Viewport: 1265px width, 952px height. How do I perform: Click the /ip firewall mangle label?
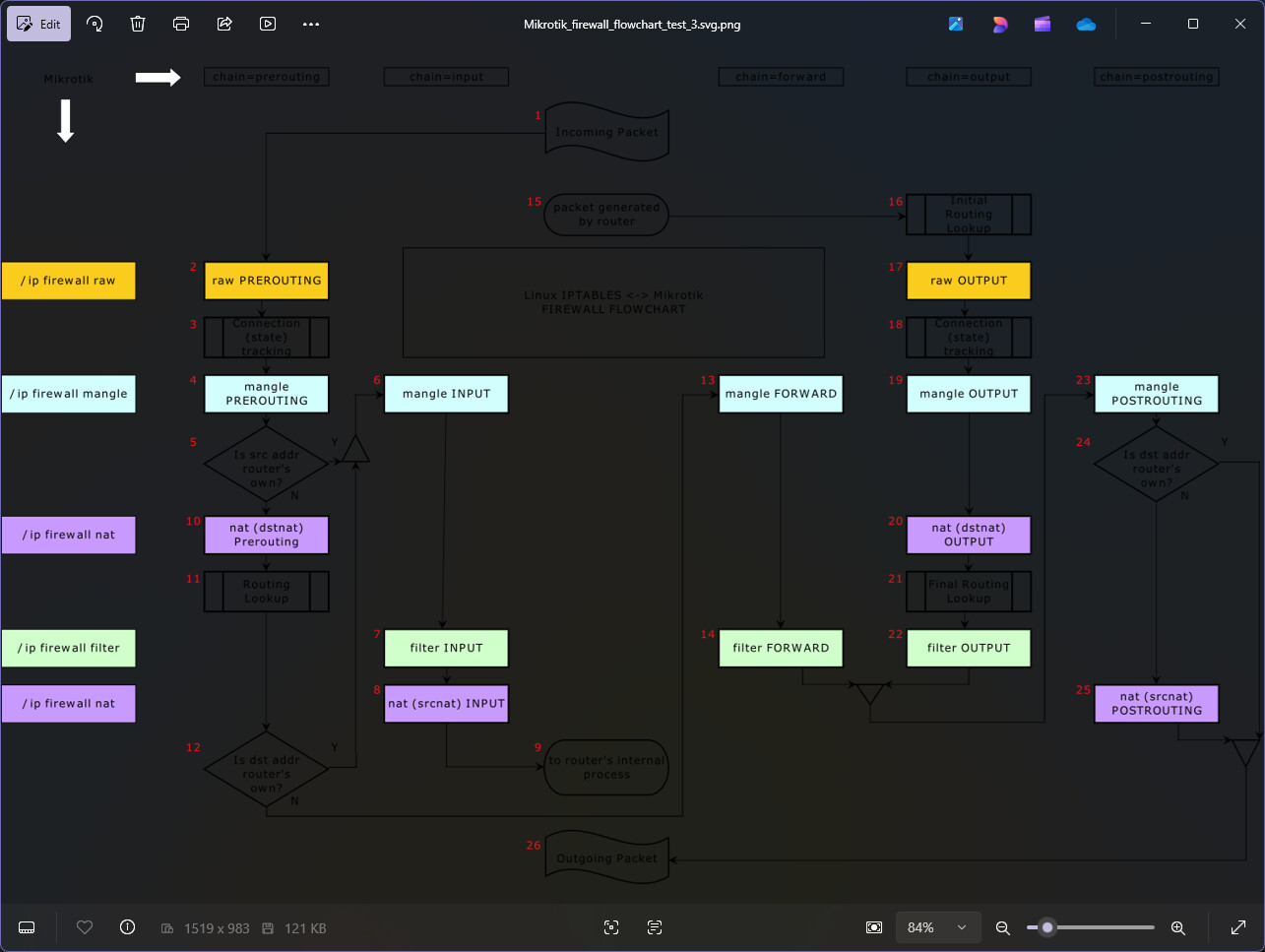click(68, 394)
